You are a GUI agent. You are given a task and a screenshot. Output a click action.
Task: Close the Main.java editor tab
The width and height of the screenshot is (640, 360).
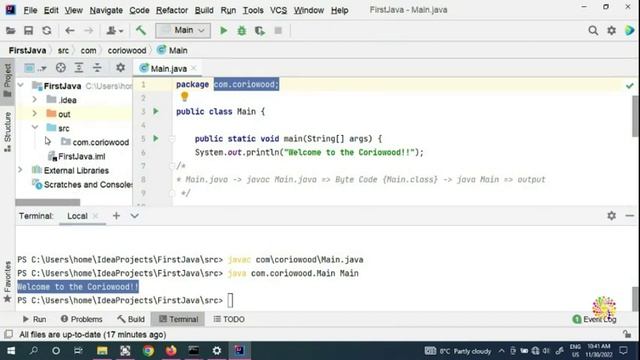point(194,68)
